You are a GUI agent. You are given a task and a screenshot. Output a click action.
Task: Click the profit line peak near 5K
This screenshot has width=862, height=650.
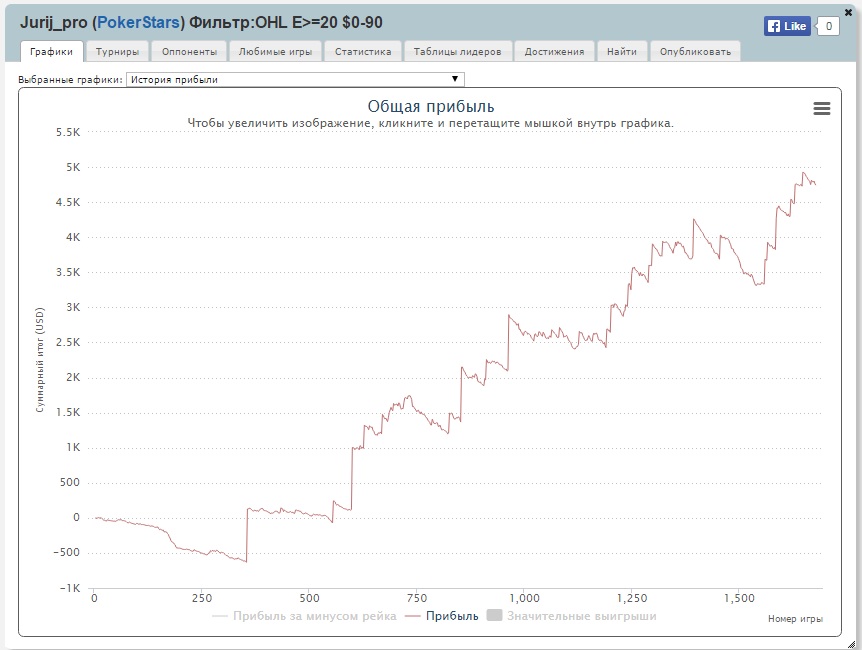tap(804, 174)
